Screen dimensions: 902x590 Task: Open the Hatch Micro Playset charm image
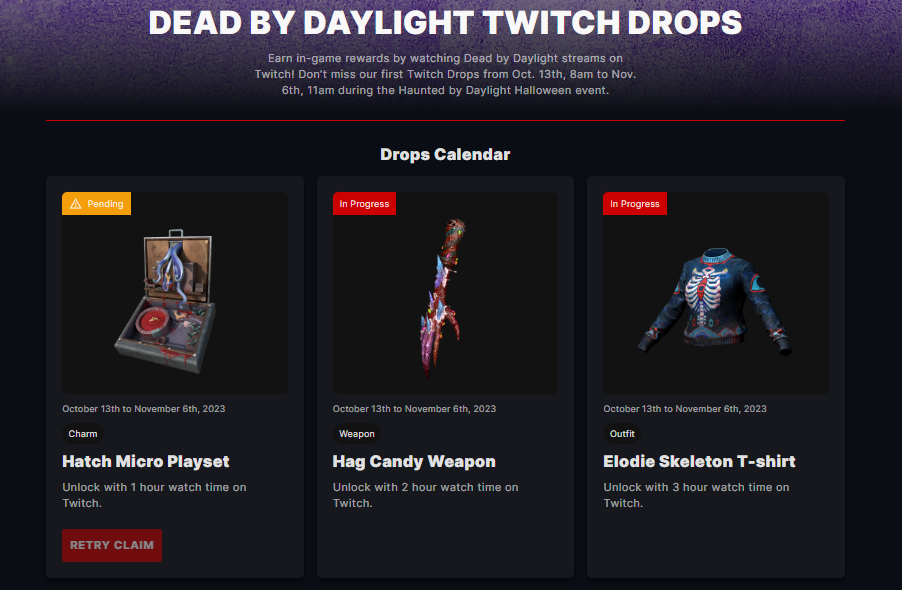tap(175, 293)
